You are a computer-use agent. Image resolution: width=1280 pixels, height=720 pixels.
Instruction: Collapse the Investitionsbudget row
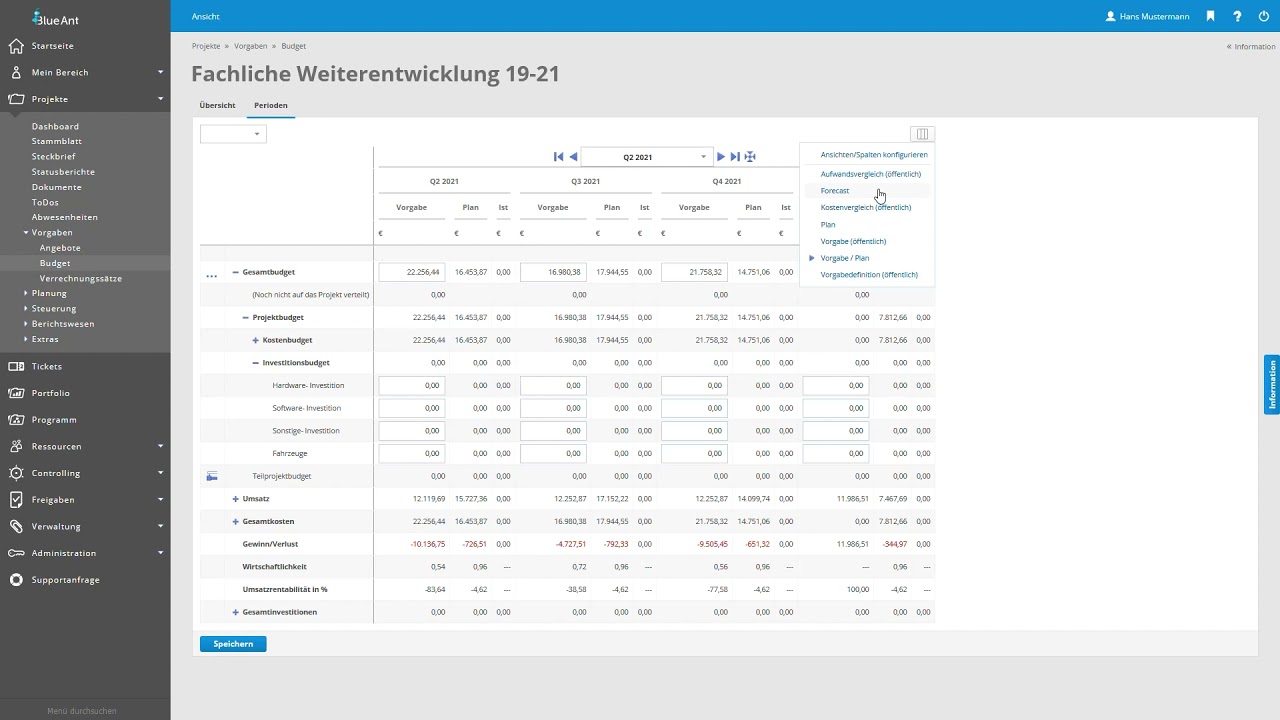[x=256, y=363]
